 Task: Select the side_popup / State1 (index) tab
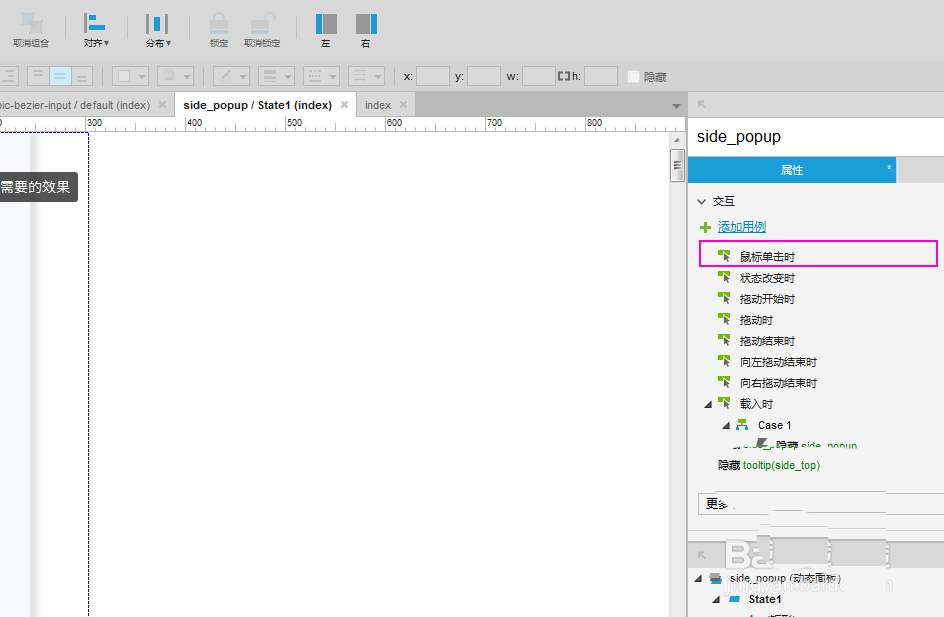(258, 105)
